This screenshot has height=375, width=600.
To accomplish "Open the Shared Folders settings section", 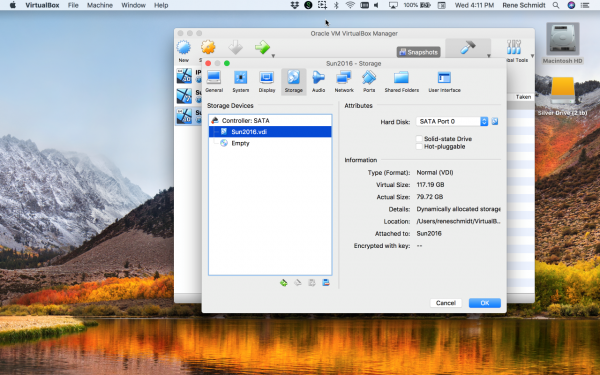I will (x=401, y=82).
